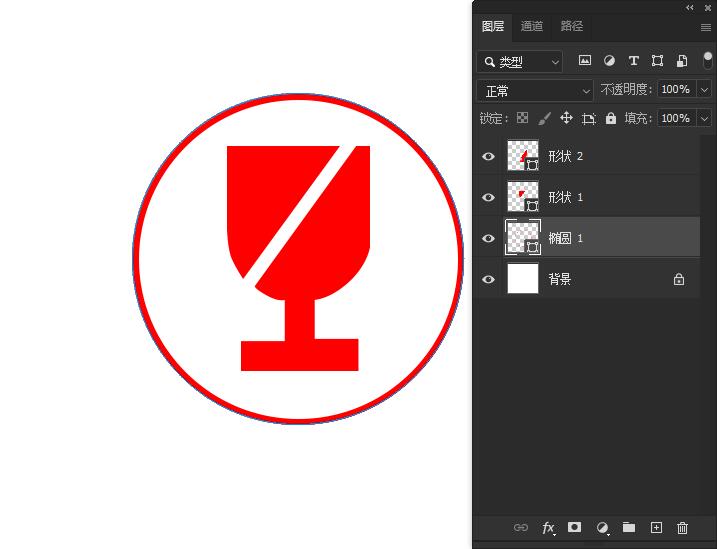Click the 背景 layer lock icon
717x549 pixels.
click(679, 279)
